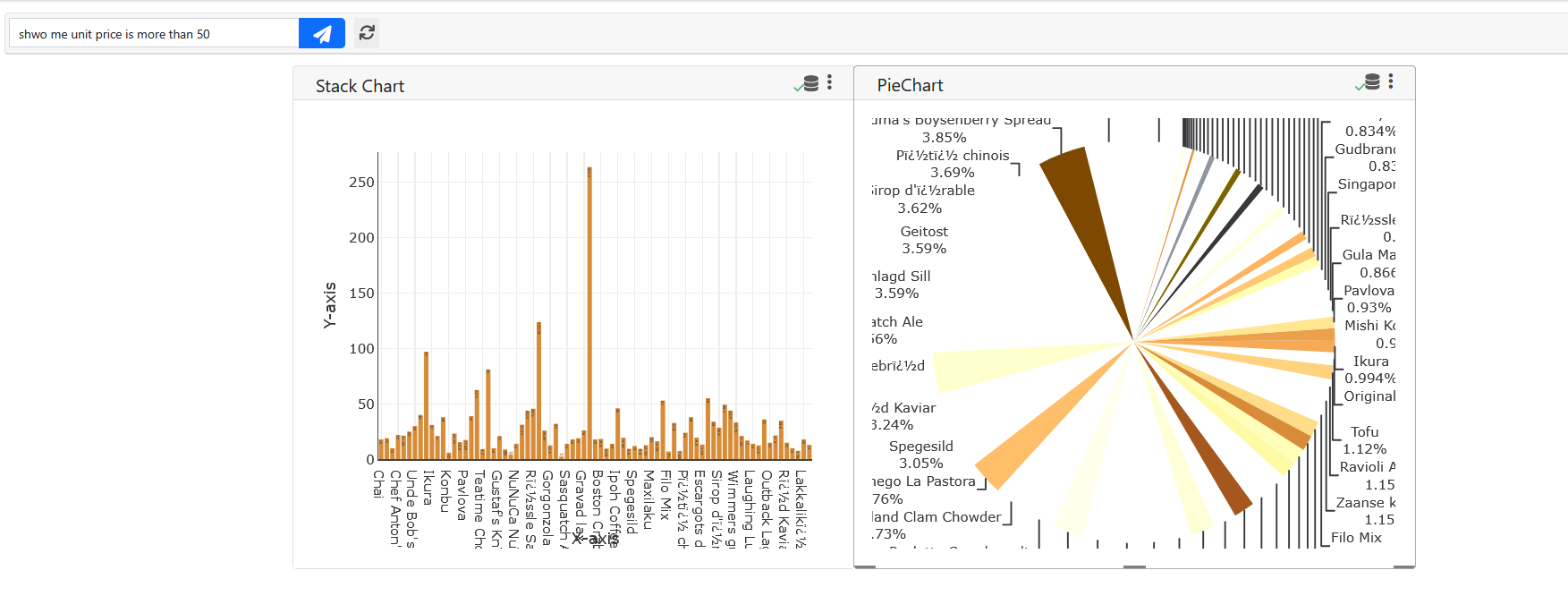Click the PieChart panel title
1568x596 pixels.
pyautogui.click(x=910, y=85)
